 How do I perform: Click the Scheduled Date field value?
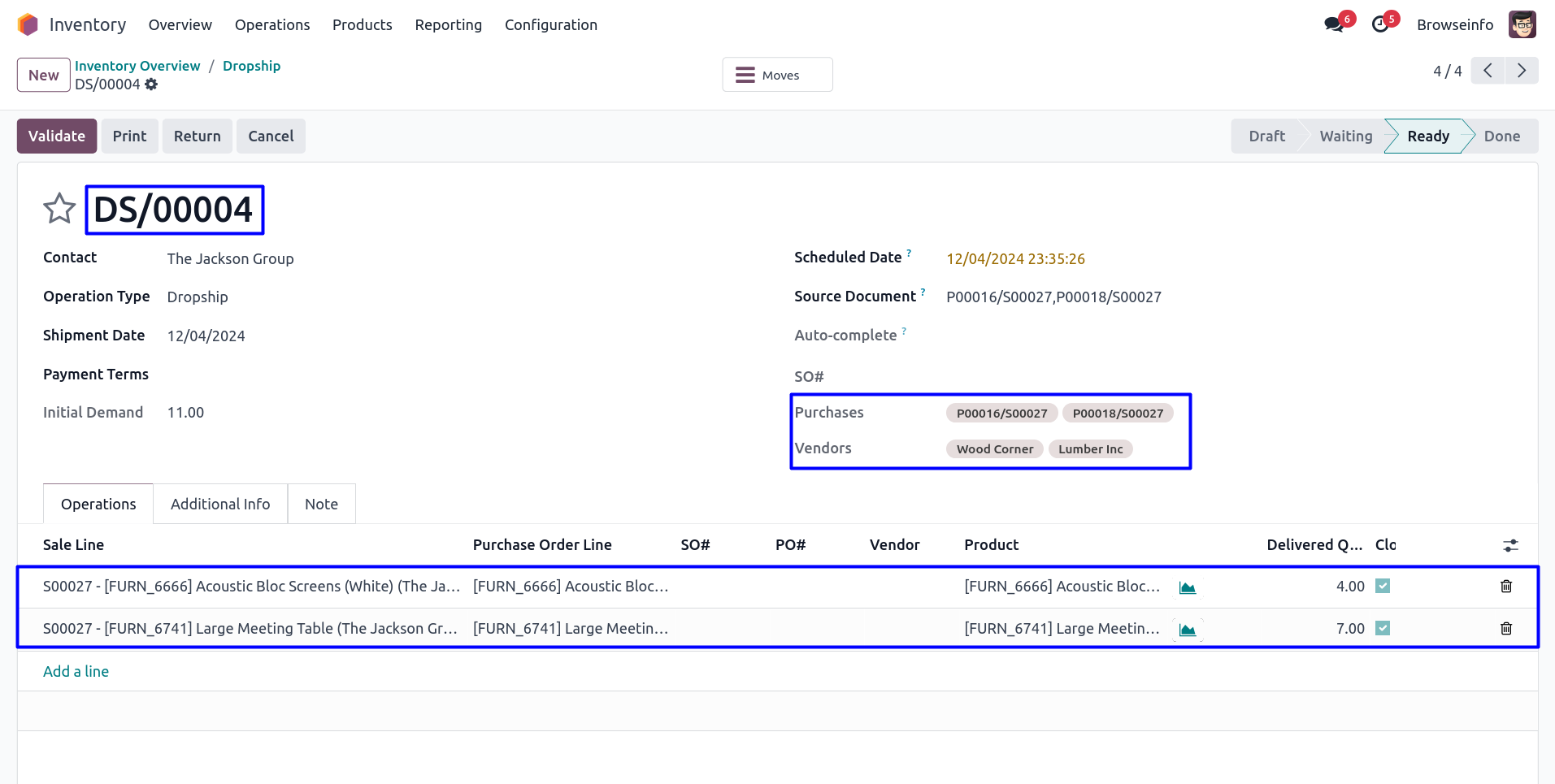[1015, 259]
